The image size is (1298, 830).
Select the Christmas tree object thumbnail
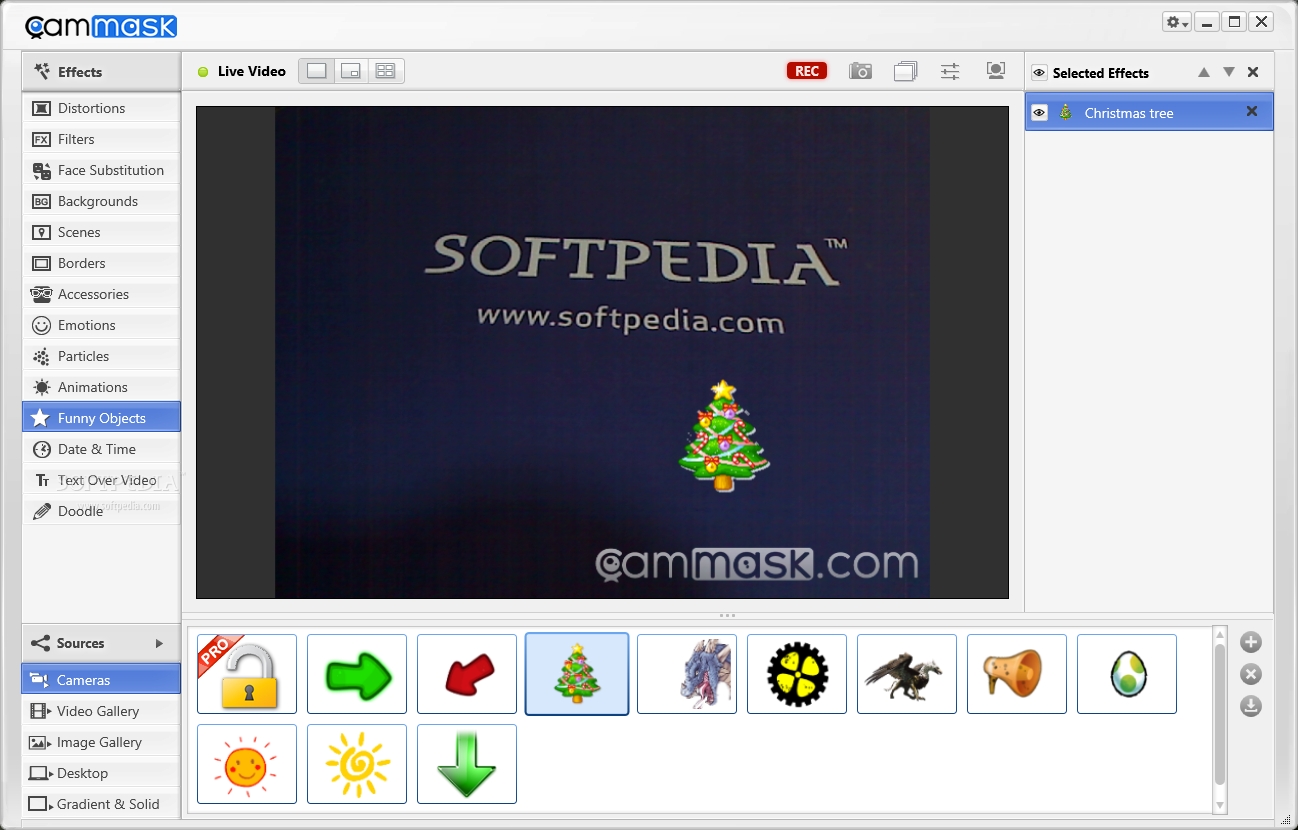tap(577, 674)
